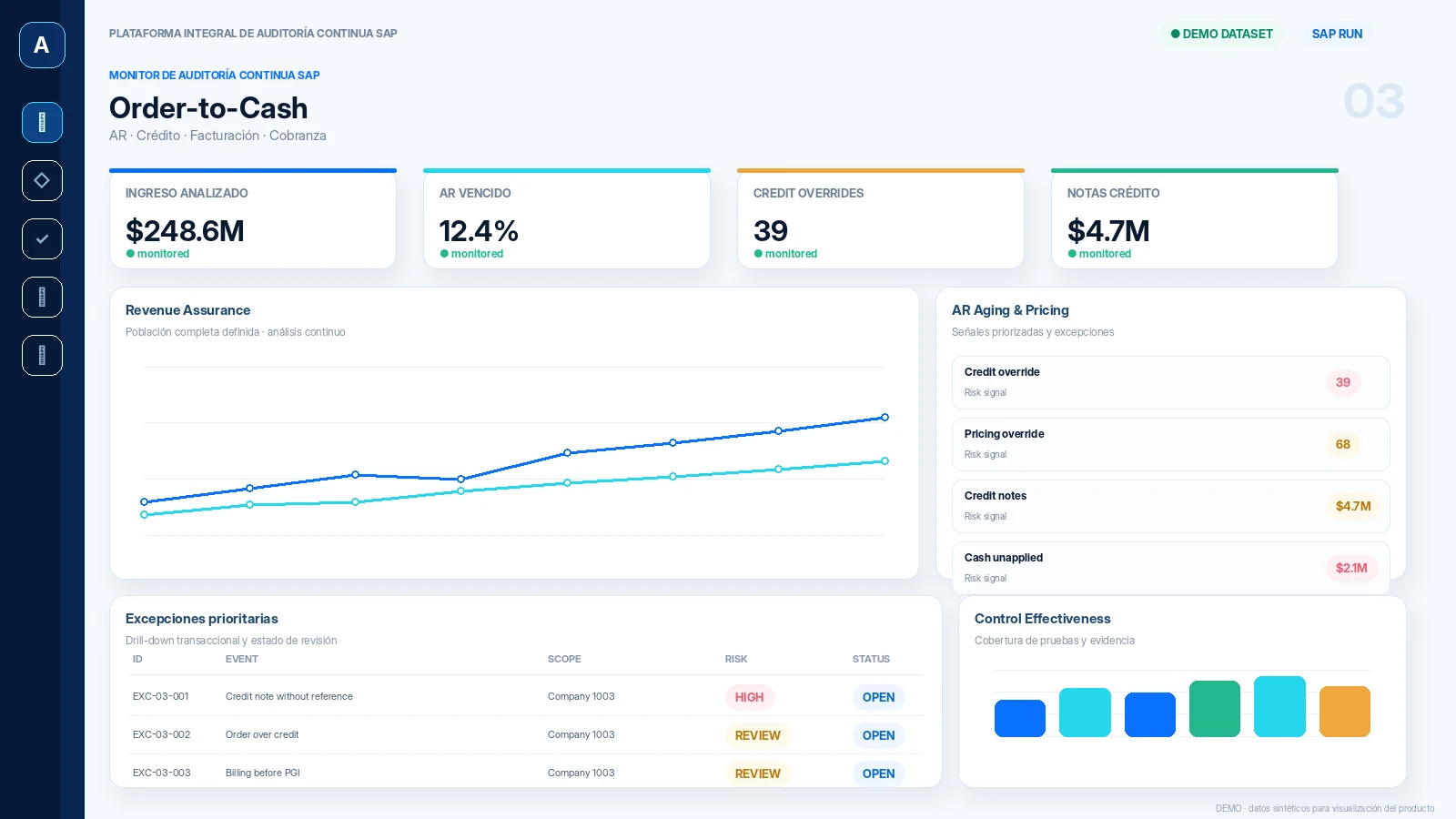This screenshot has height=819, width=1456.
Task: Open the diamond icon in sidebar
Action: tap(42, 180)
